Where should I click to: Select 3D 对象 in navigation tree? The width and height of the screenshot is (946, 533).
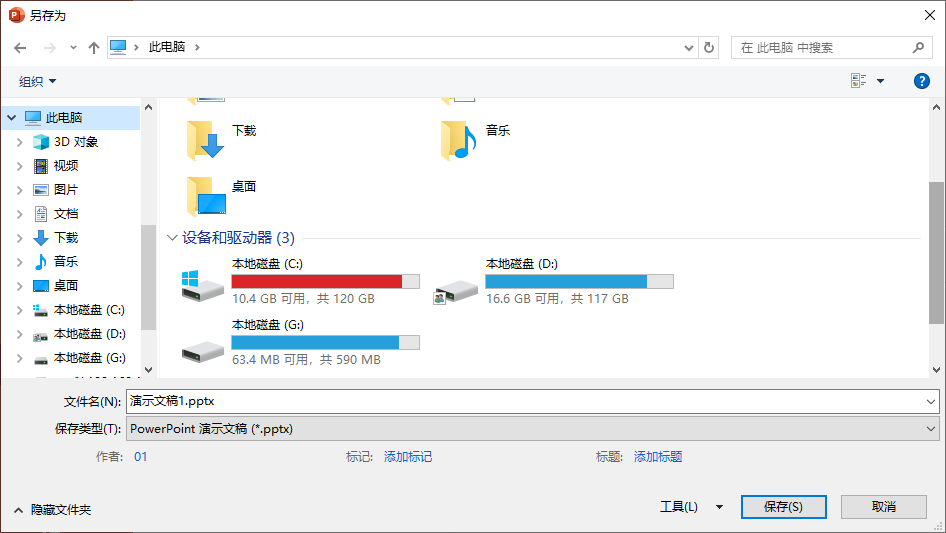point(75,142)
